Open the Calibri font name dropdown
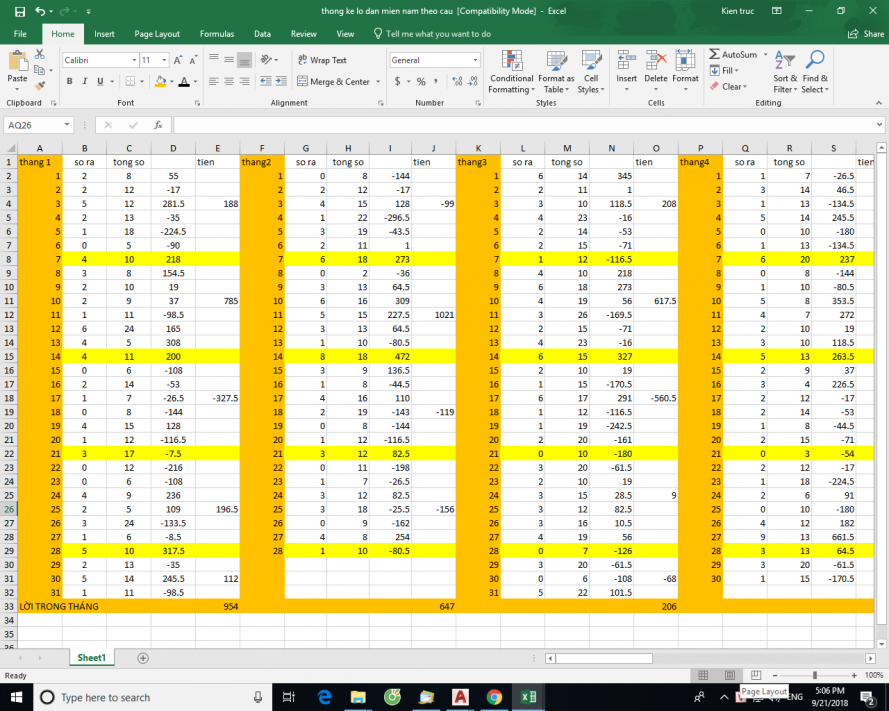The height and width of the screenshot is (711, 889). coord(134,60)
